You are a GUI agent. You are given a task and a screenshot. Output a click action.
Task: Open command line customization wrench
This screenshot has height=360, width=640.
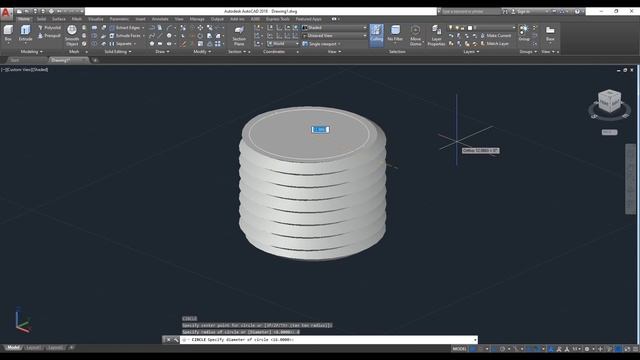[176, 340]
